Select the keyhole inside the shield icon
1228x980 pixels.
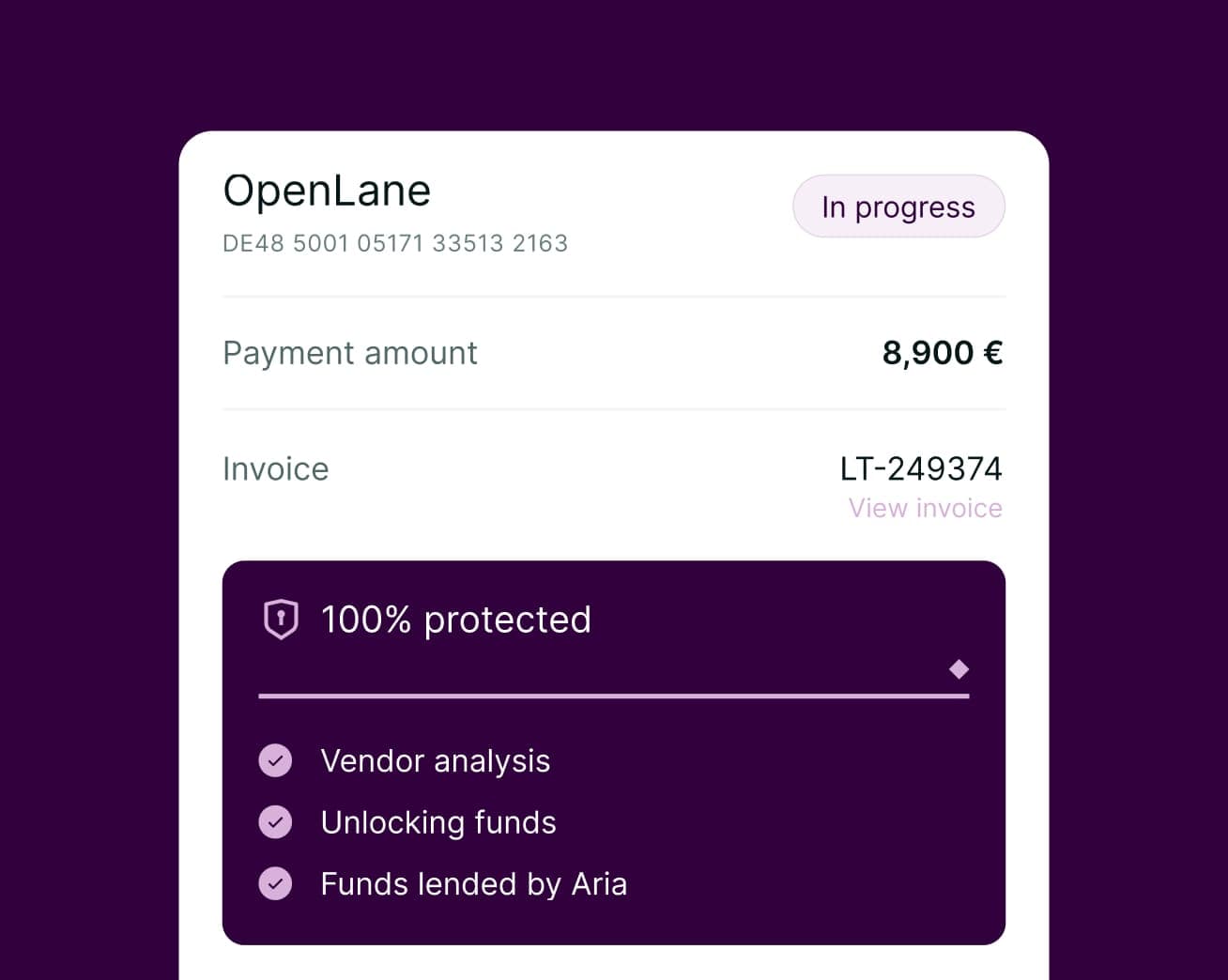[279, 619]
